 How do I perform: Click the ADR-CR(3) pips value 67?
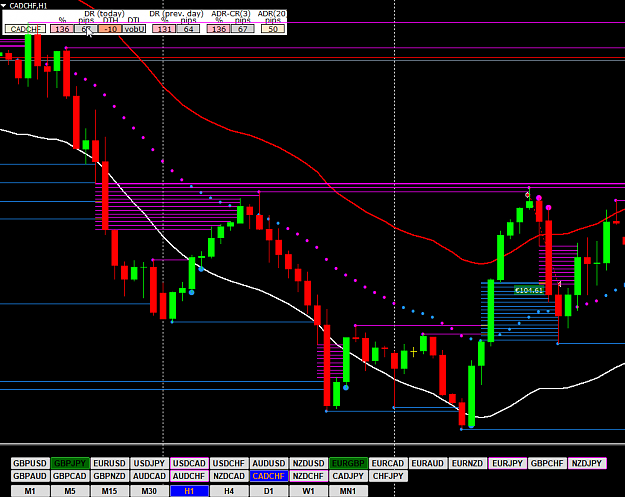pos(242,29)
